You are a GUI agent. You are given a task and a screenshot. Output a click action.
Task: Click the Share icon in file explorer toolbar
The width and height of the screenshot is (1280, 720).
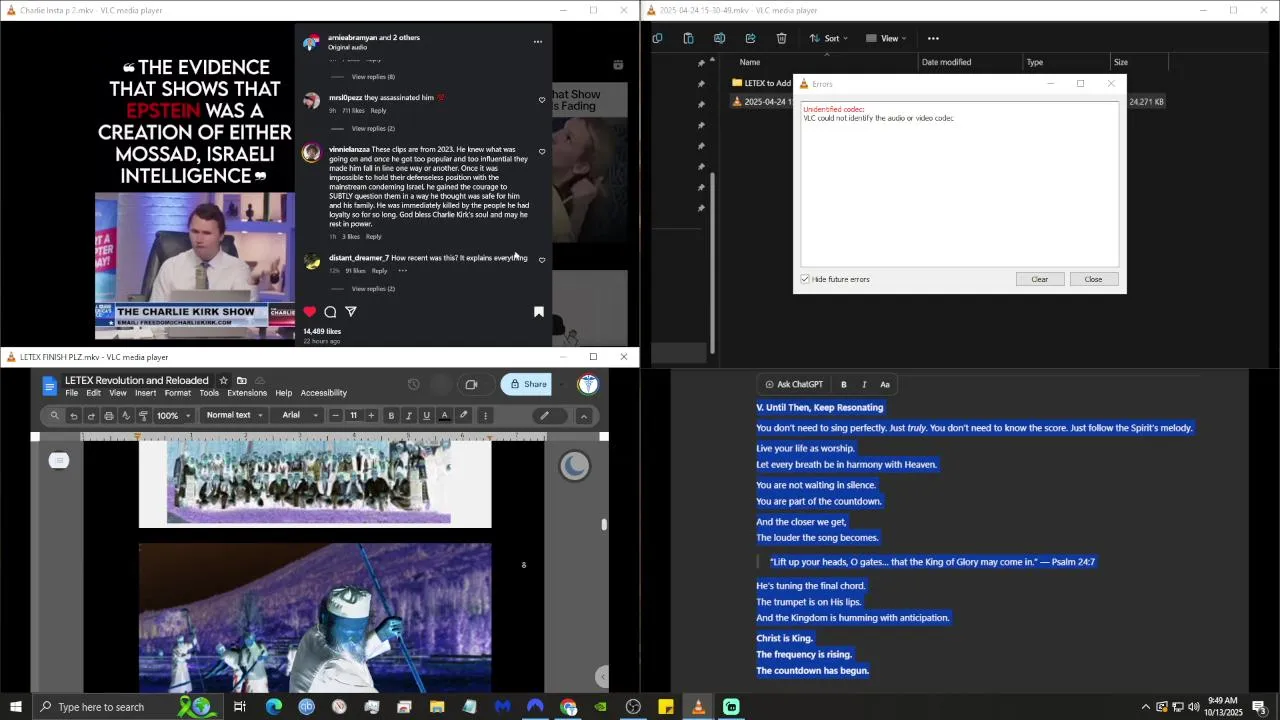pos(750,38)
